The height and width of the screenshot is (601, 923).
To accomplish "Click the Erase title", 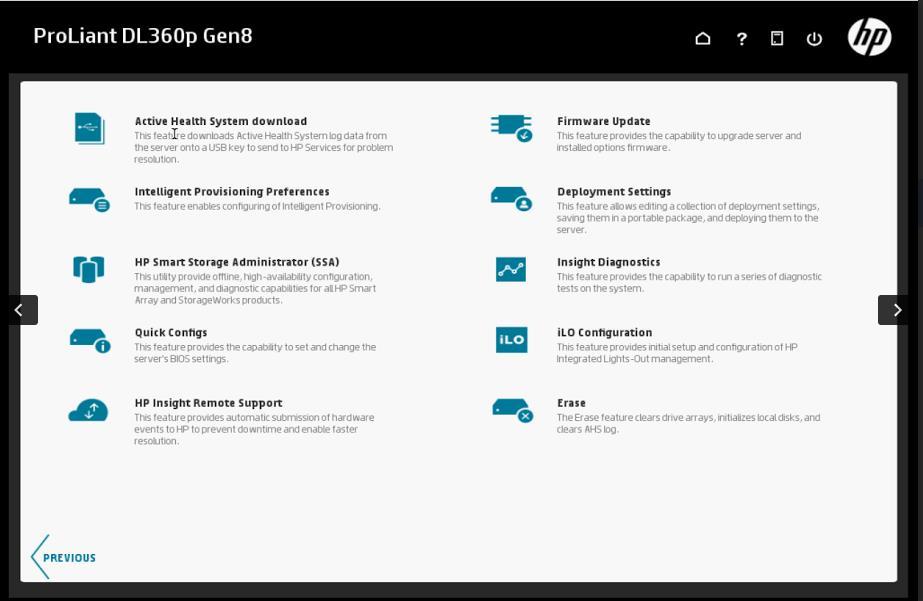I will point(571,403).
